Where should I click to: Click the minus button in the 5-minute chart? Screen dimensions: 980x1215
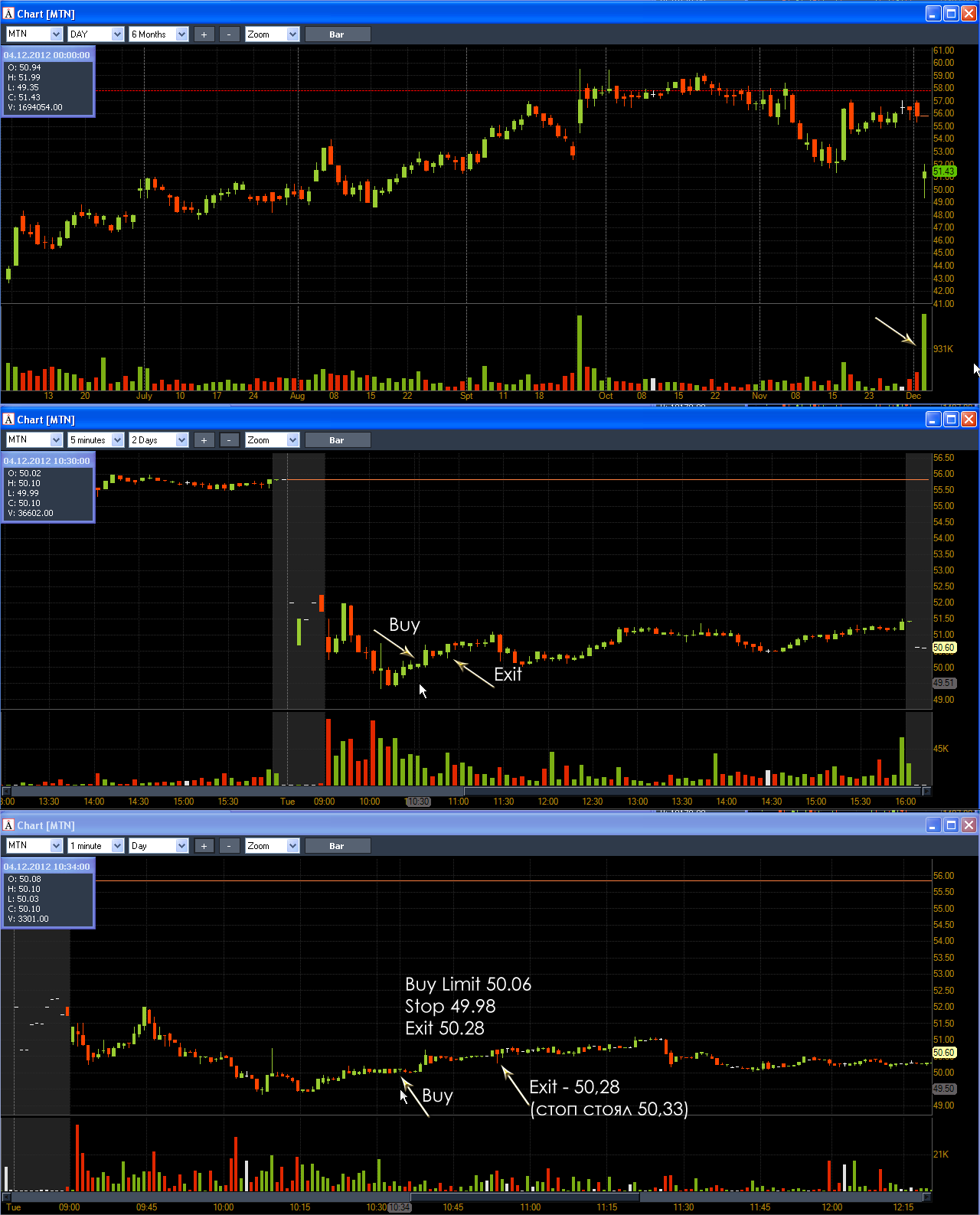click(x=229, y=439)
